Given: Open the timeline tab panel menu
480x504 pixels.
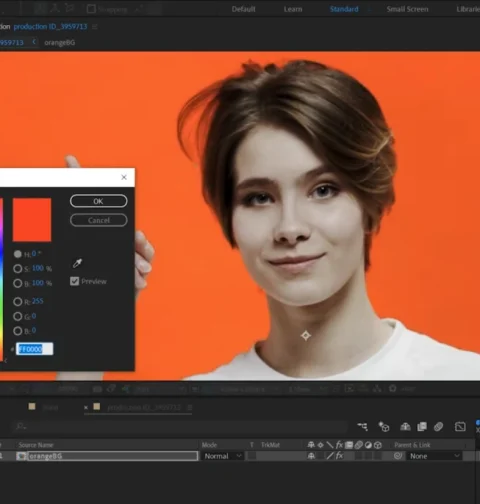Looking at the screenshot, I should [190, 407].
